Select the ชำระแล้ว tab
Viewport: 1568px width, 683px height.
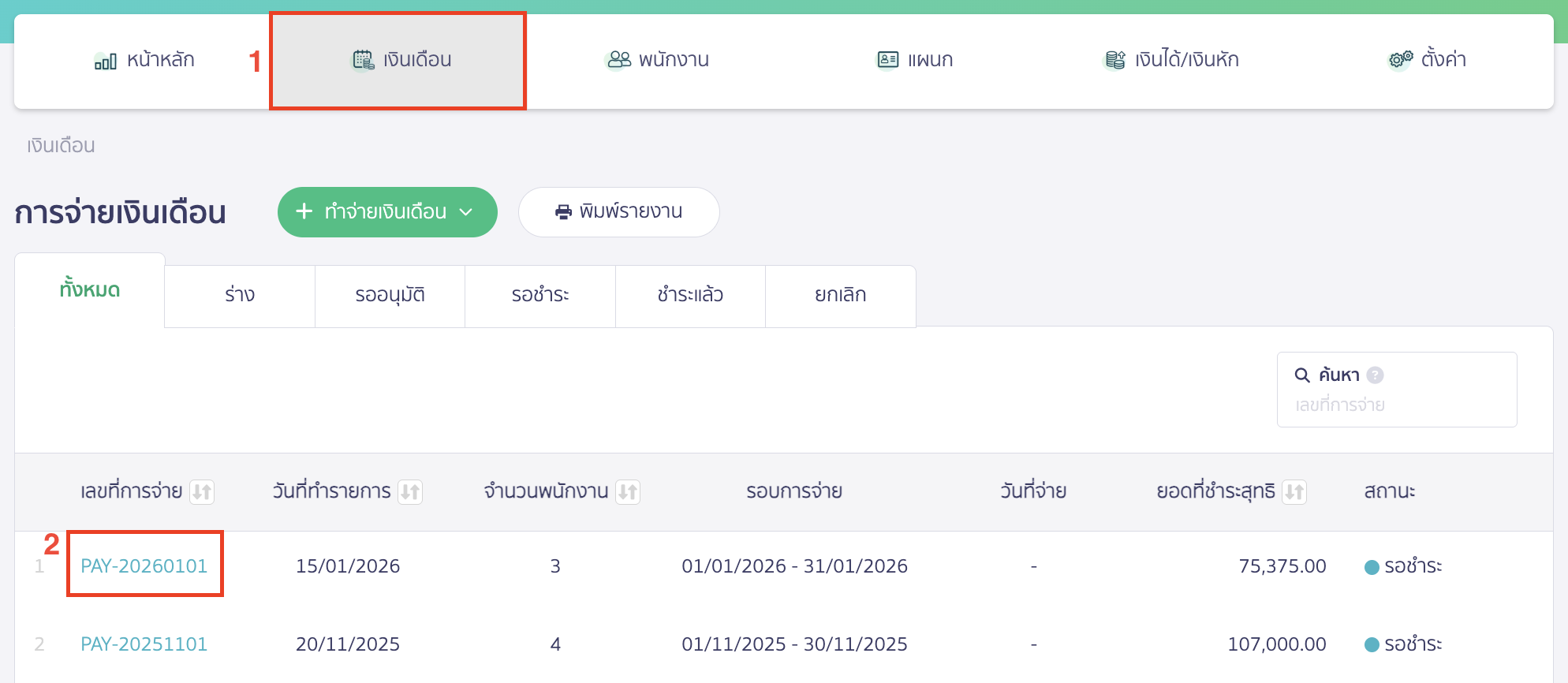pyautogui.click(x=690, y=296)
